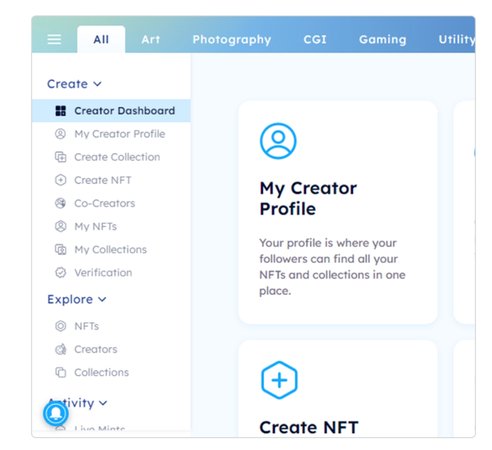The width and height of the screenshot is (492, 450).
Task: Open My Creator Profile sidebar link
Action: click(x=120, y=134)
